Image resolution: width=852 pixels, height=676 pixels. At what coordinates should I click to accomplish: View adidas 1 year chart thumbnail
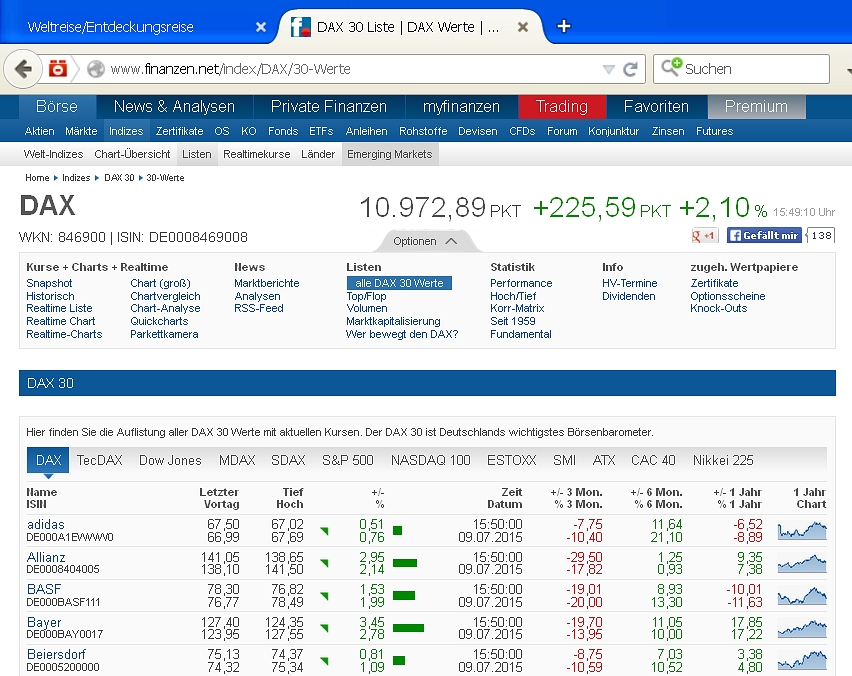801,530
